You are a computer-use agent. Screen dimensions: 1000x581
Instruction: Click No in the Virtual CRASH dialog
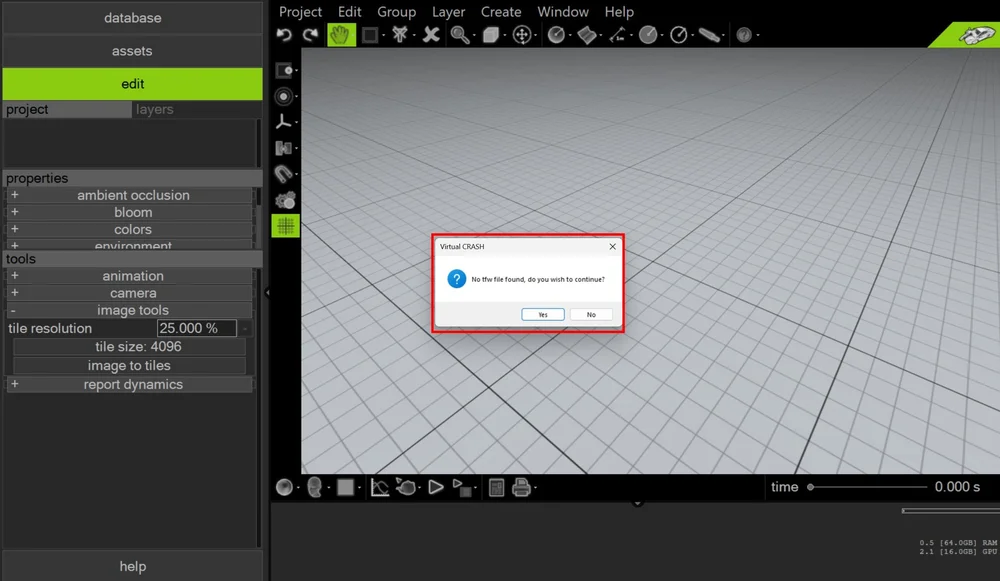(591, 314)
